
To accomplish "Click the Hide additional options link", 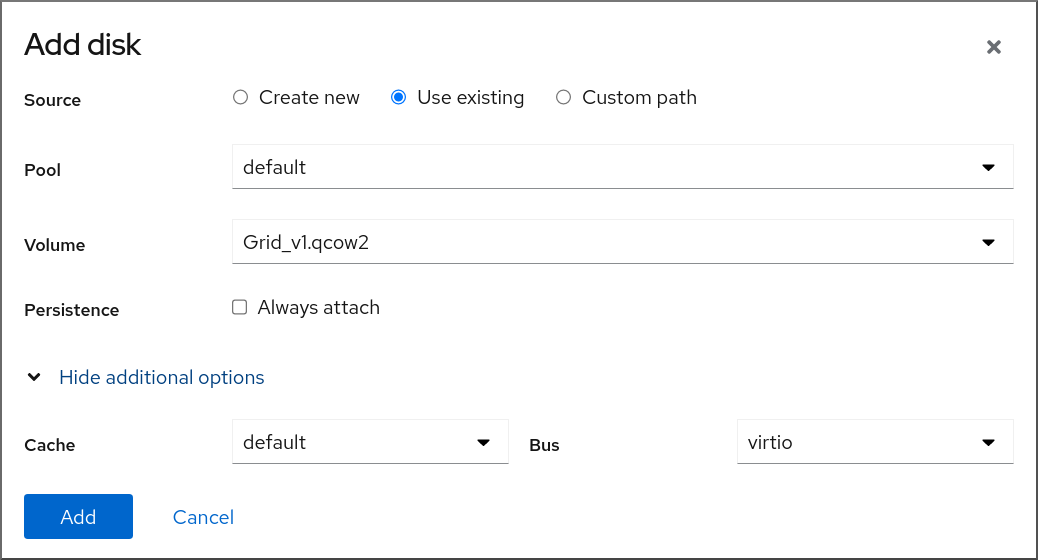I will click(162, 378).
